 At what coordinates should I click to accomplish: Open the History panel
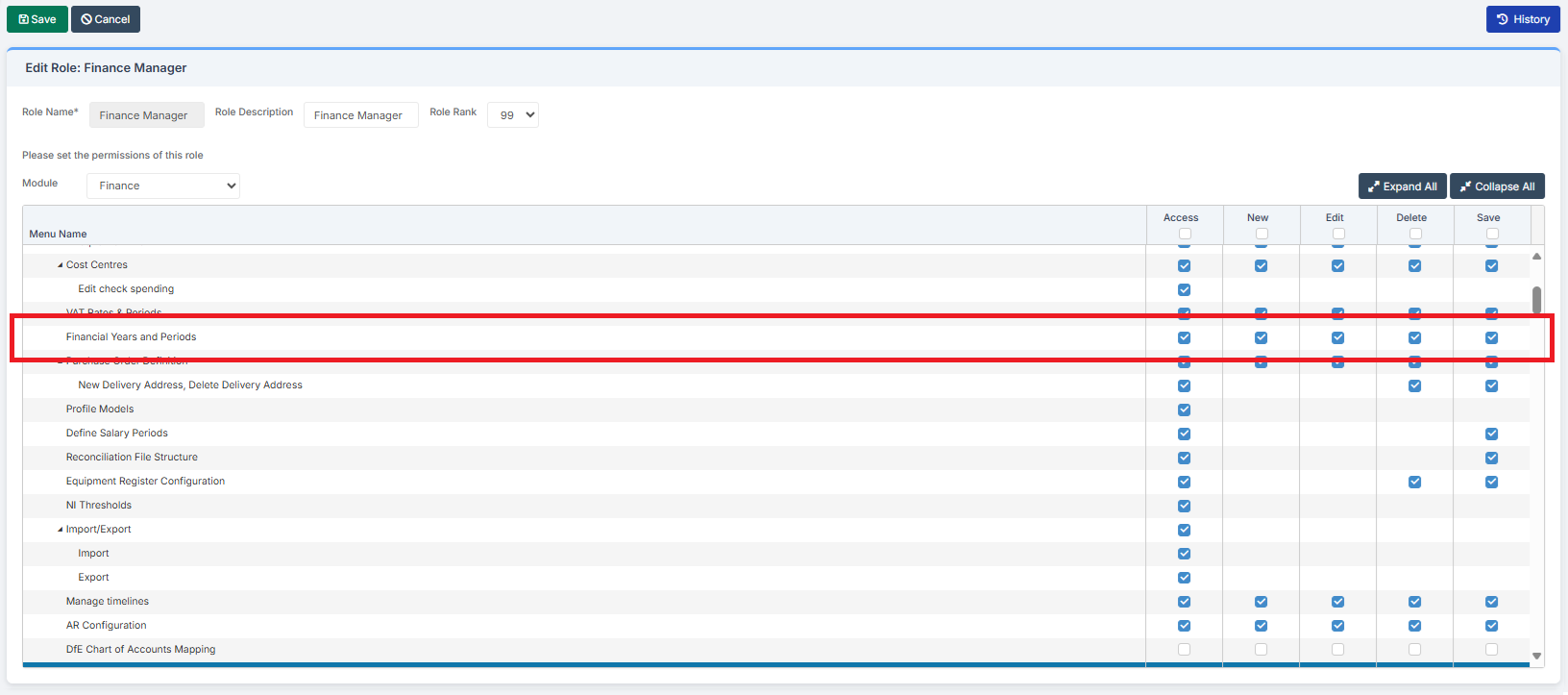[x=1523, y=19]
